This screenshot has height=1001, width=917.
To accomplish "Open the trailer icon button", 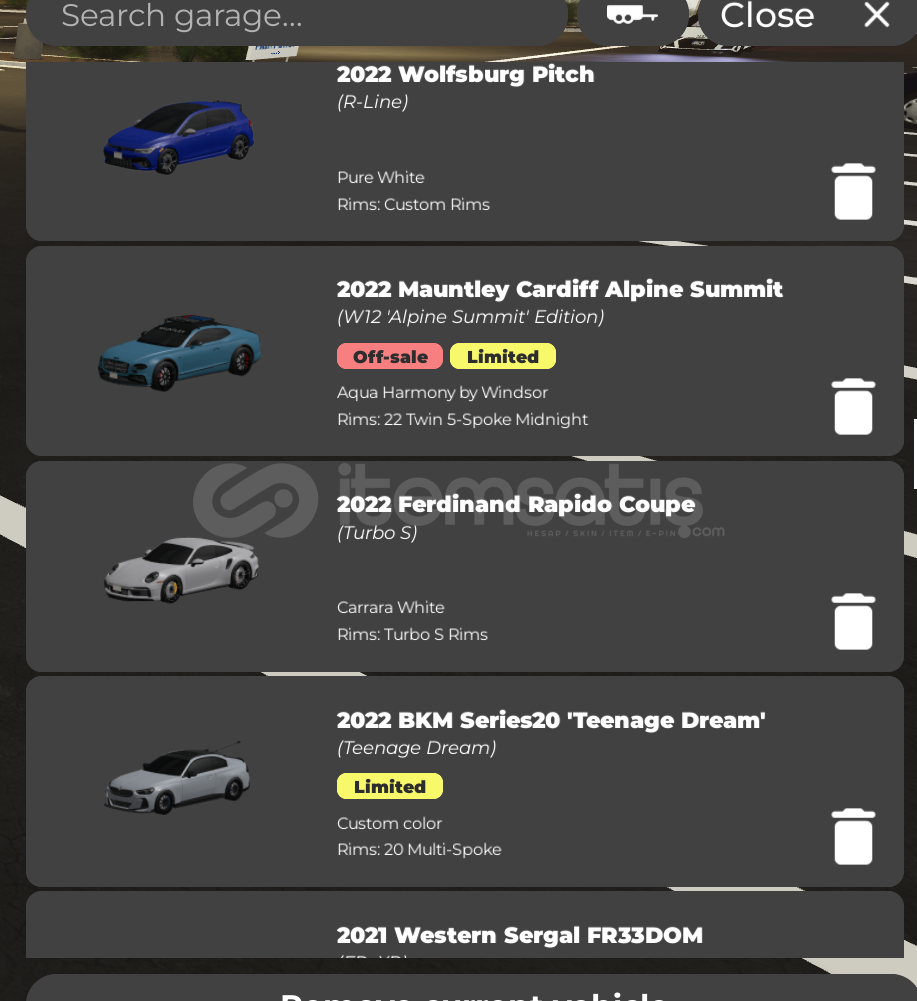I will (x=632, y=15).
